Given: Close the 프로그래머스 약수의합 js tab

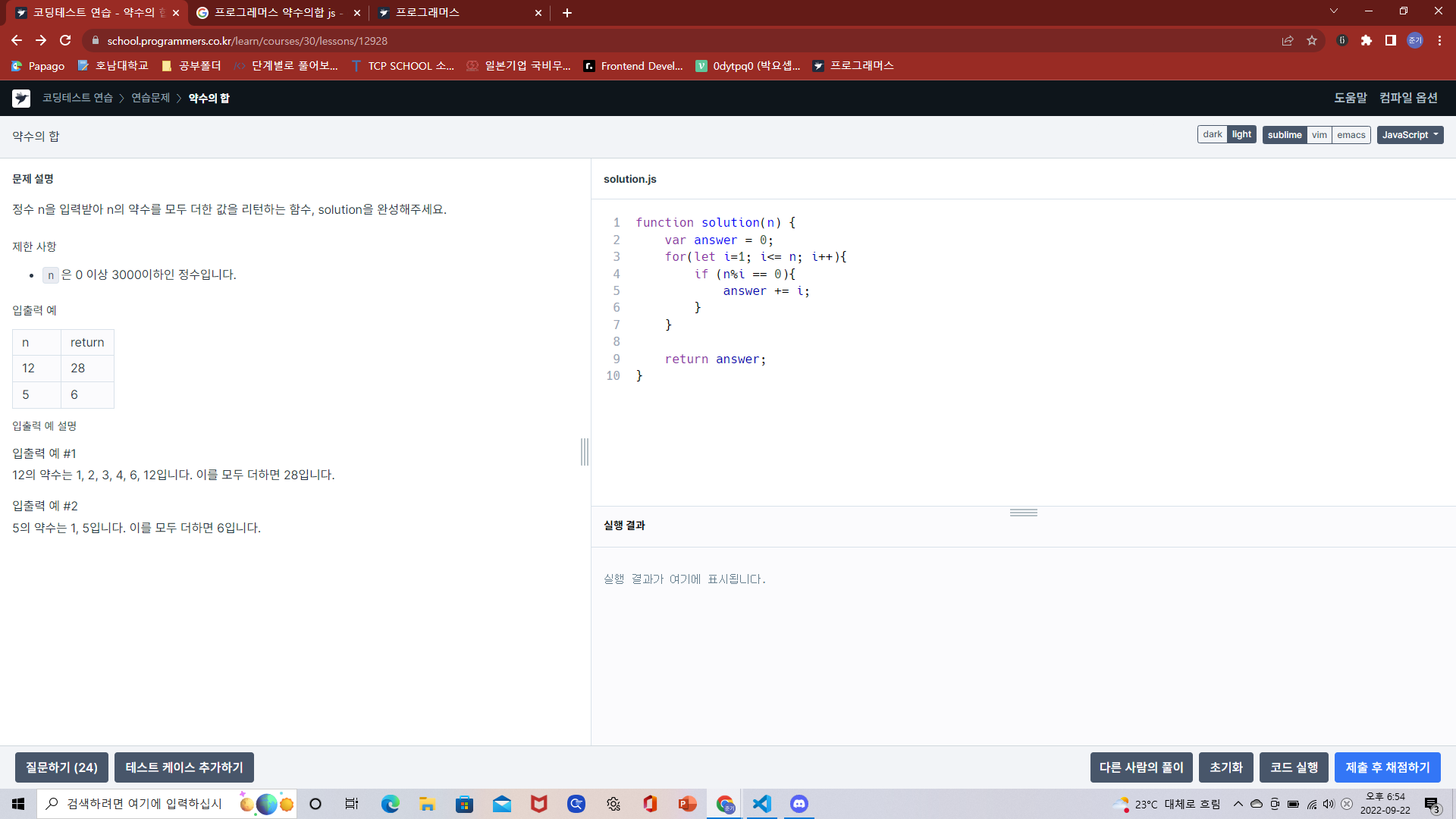Looking at the screenshot, I should (357, 13).
